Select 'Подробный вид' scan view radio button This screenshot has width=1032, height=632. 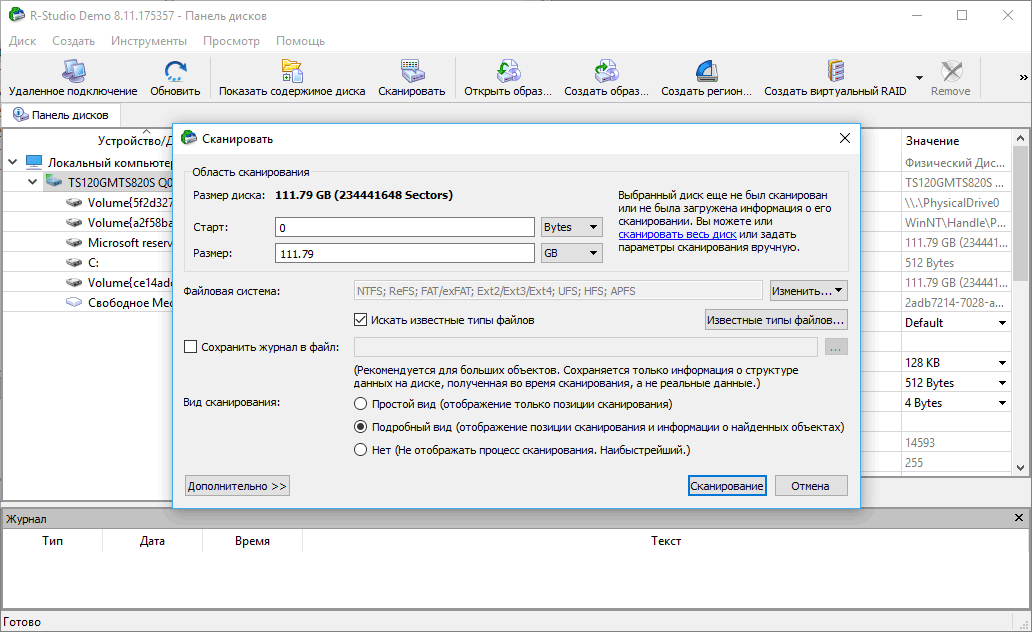click(x=360, y=427)
